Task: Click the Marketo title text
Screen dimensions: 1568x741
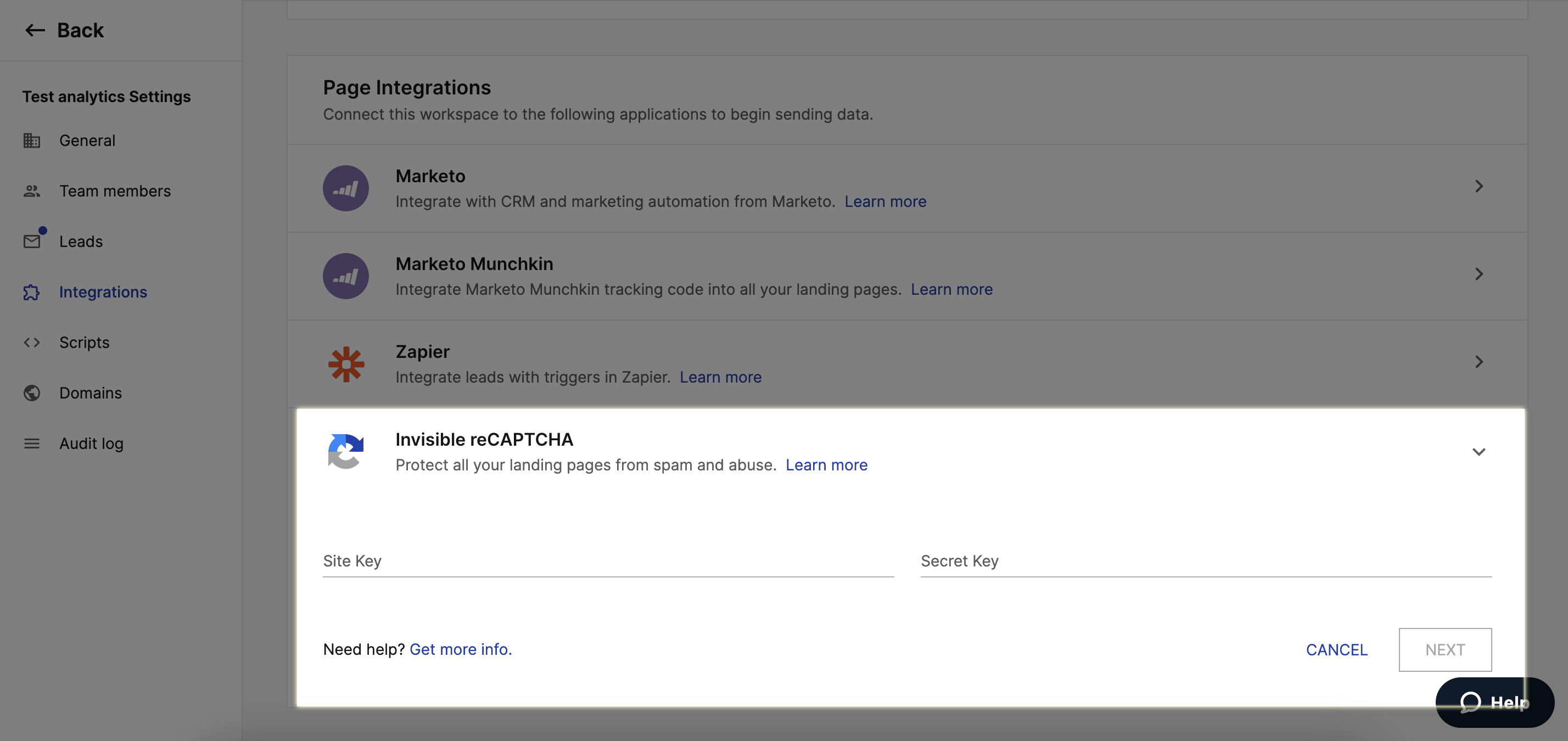Action: point(430,176)
